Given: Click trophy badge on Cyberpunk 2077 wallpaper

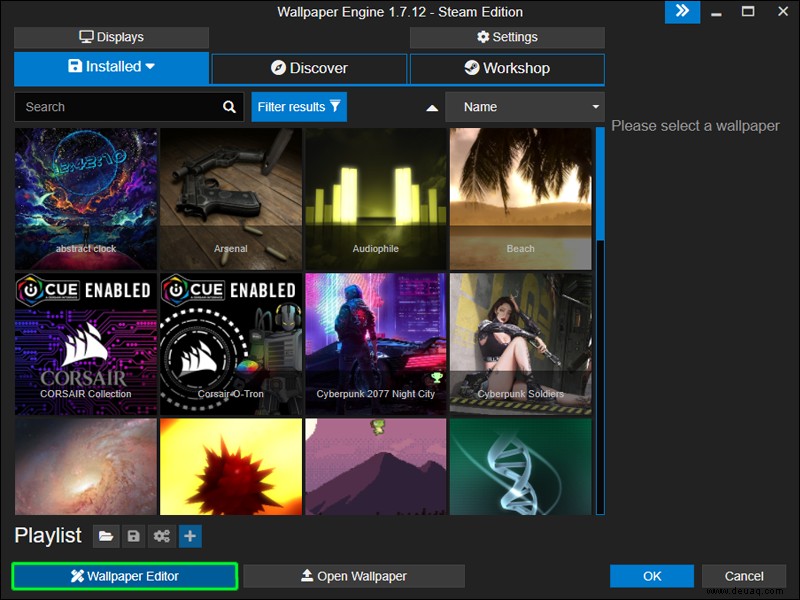Looking at the screenshot, I should [437, 378].
